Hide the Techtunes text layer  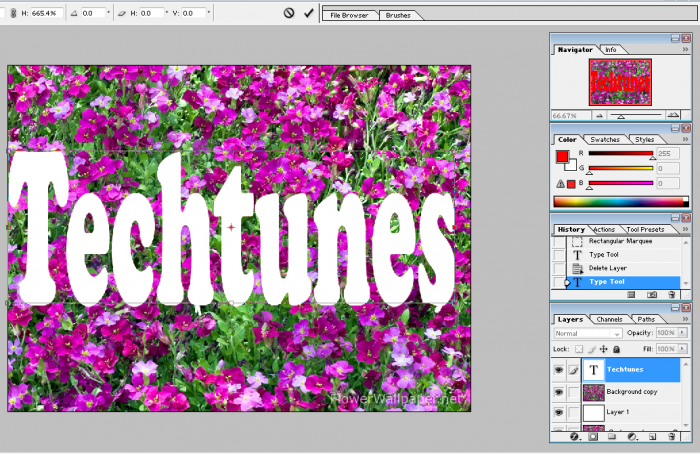[x=558, y=369]
